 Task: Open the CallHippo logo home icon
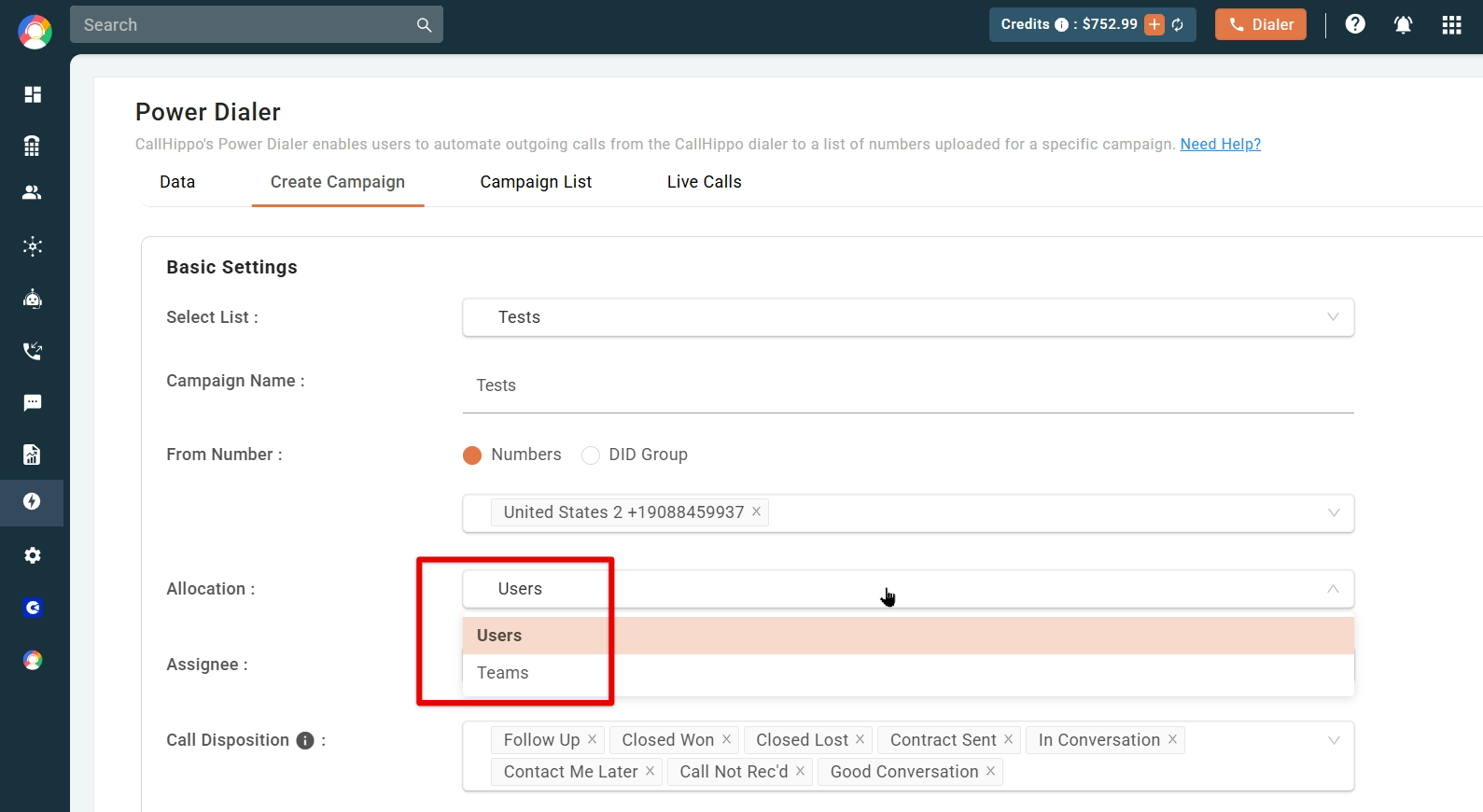click(35, 32)
